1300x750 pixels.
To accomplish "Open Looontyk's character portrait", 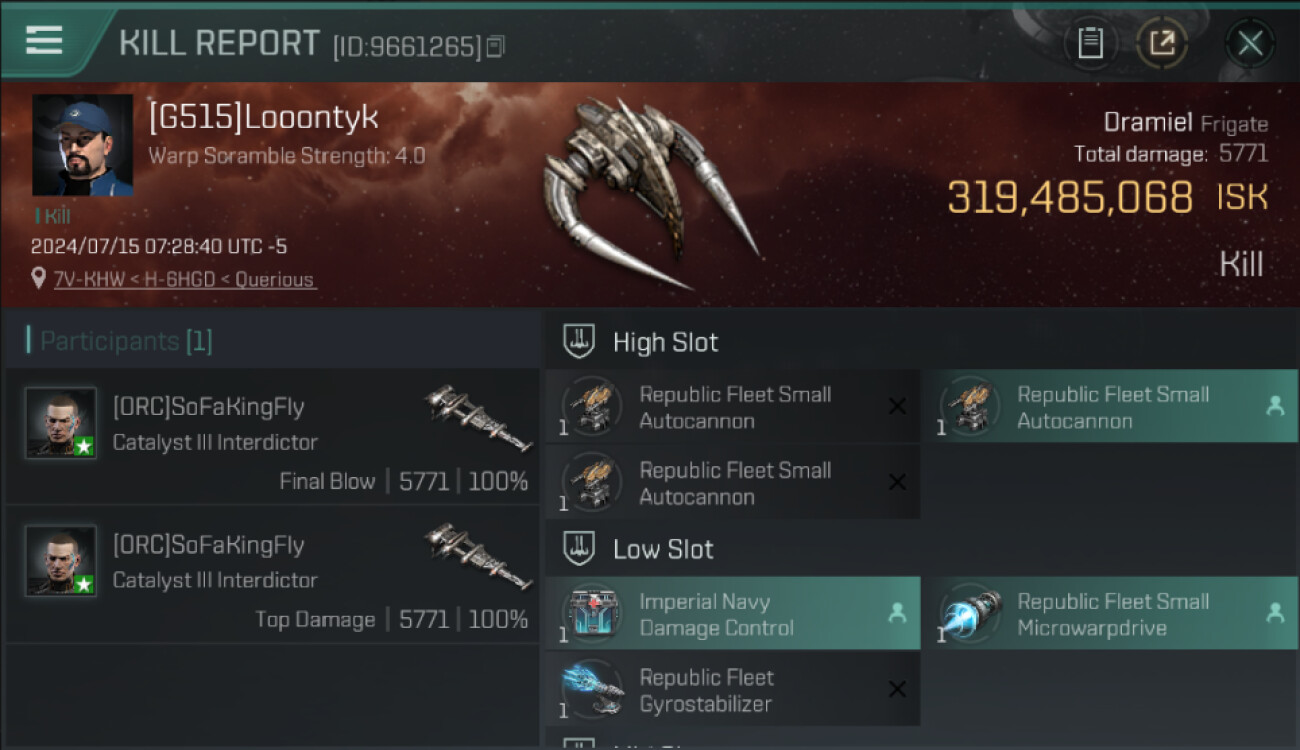I will (82, 145).
